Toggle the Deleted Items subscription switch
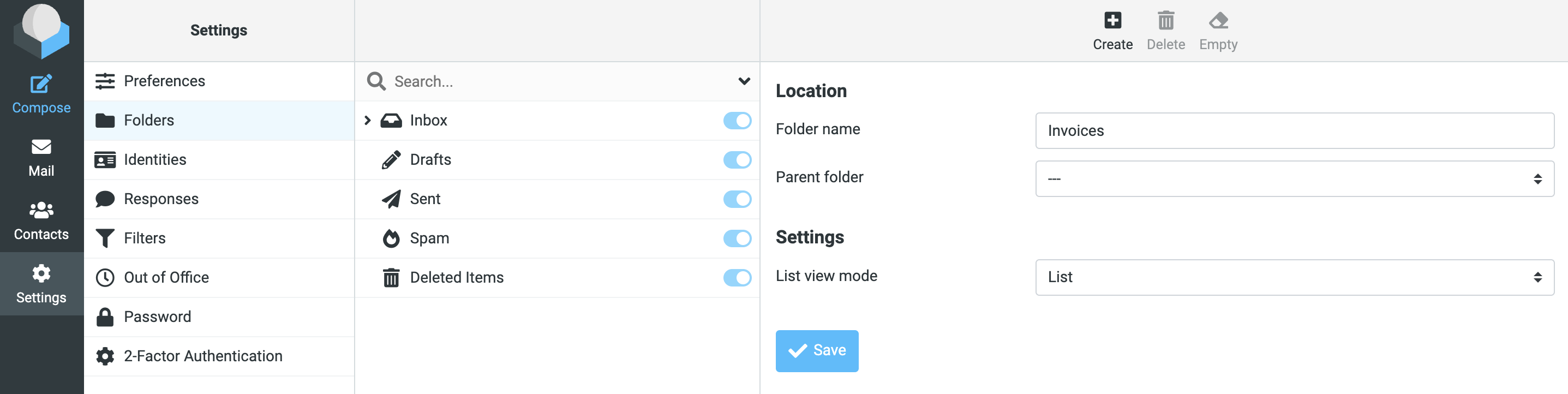The height and width of the screenshot is (394, 1568). tap(737, 278)
